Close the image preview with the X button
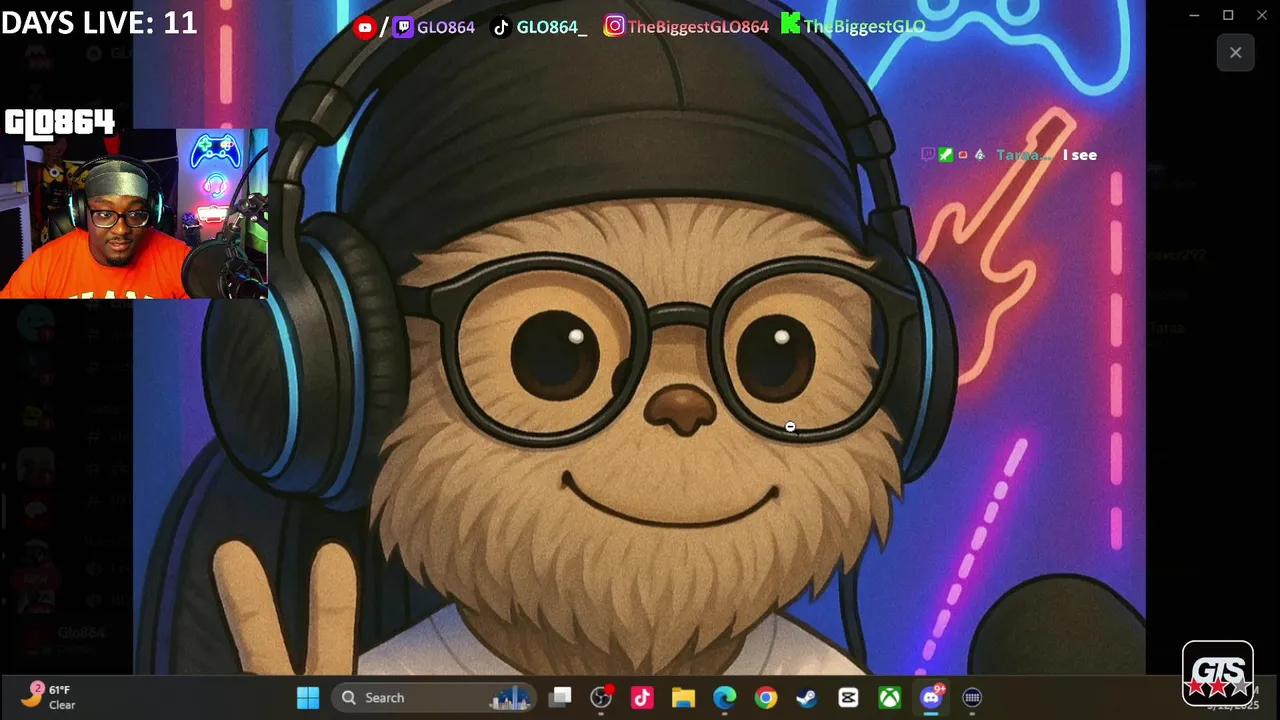 pyautogui.click(x=1236, y=53)
